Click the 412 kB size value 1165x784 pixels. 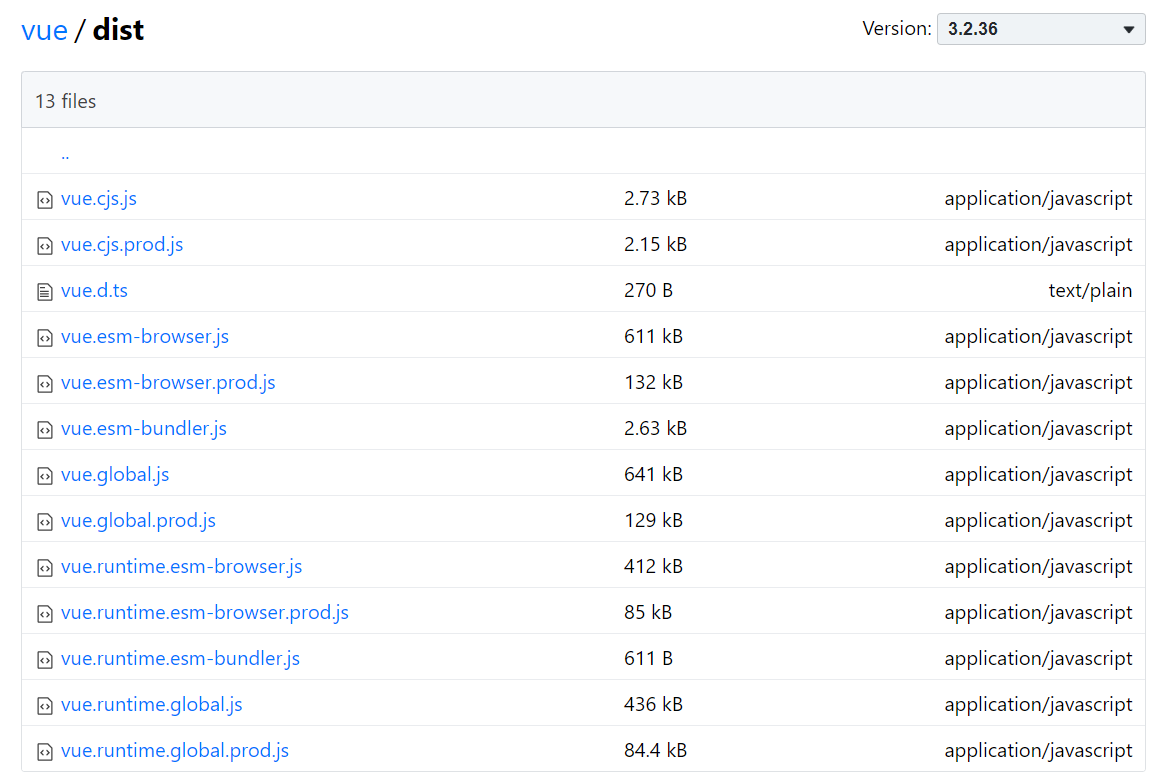coord(653,567)
